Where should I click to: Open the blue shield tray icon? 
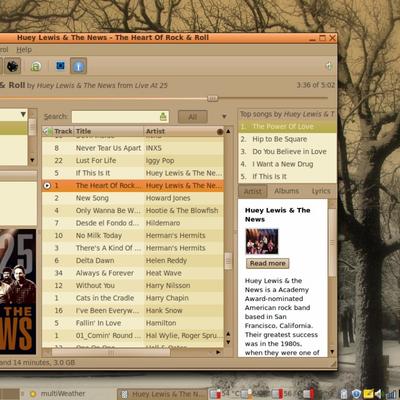(x=356, y=394)
